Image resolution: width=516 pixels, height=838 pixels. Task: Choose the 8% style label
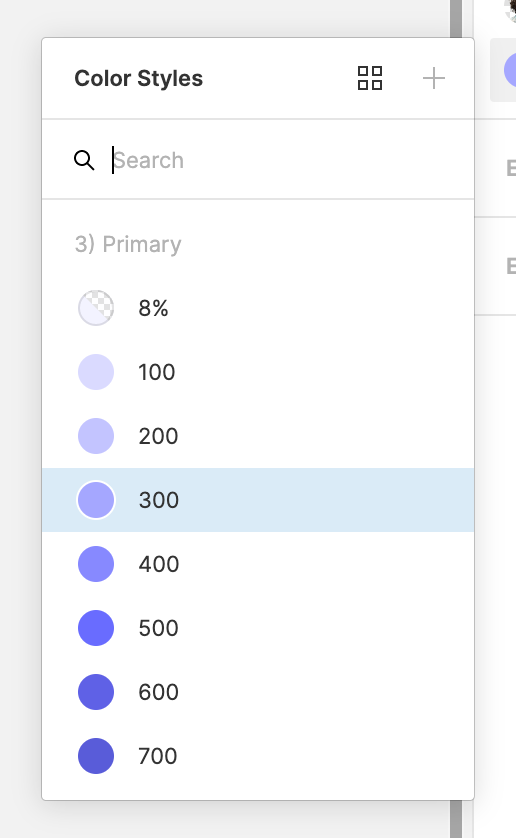coord(153,308)
